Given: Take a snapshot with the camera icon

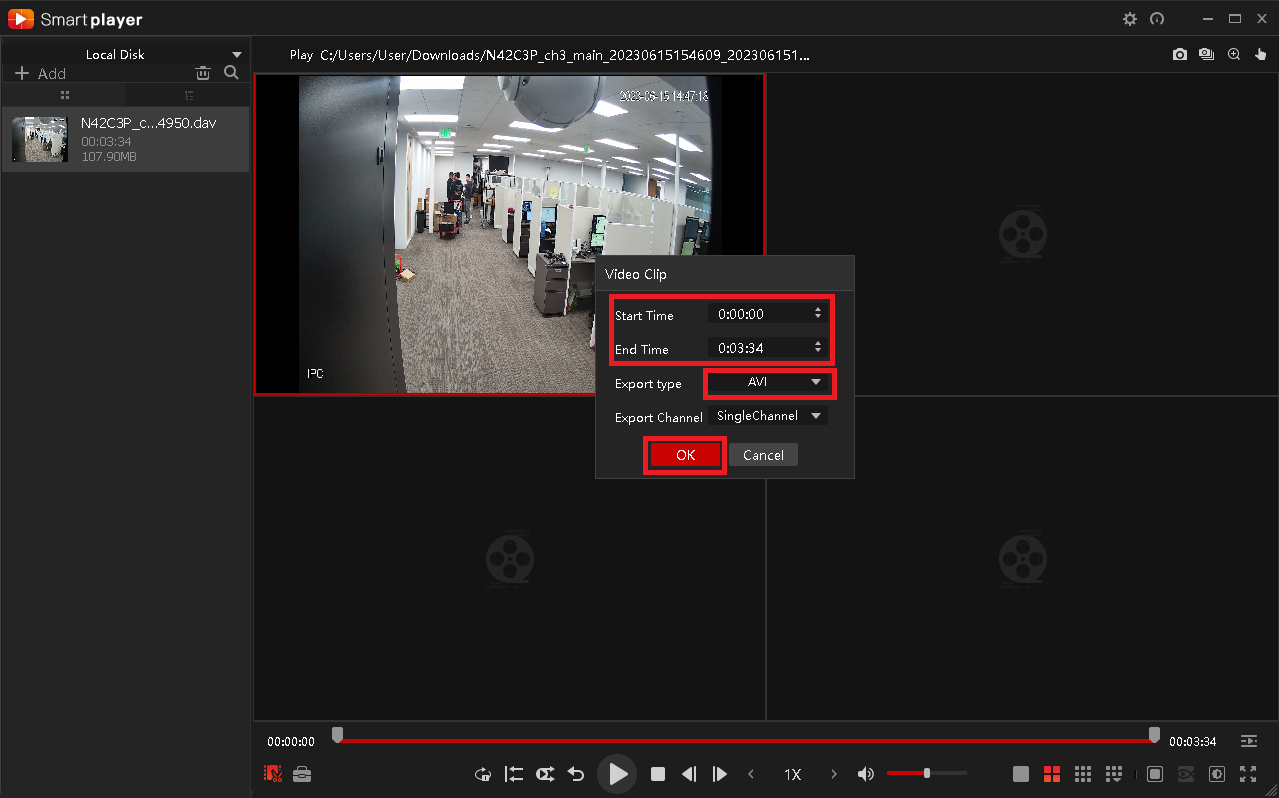Looking at the screenshot, I should click(1180, 55).
